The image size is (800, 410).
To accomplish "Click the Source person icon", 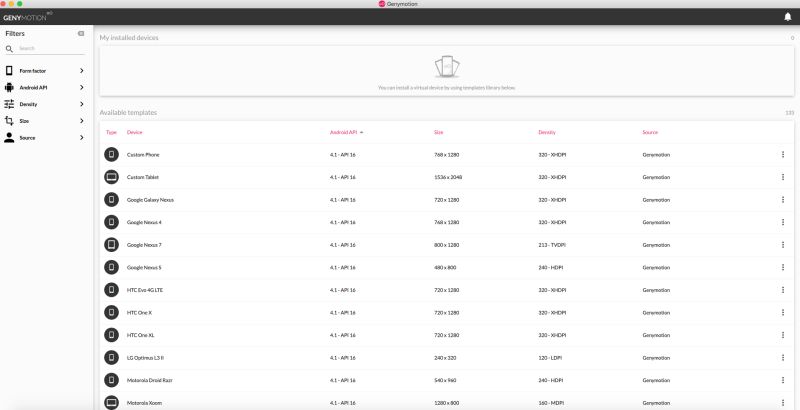I will [x=9, y=138].
